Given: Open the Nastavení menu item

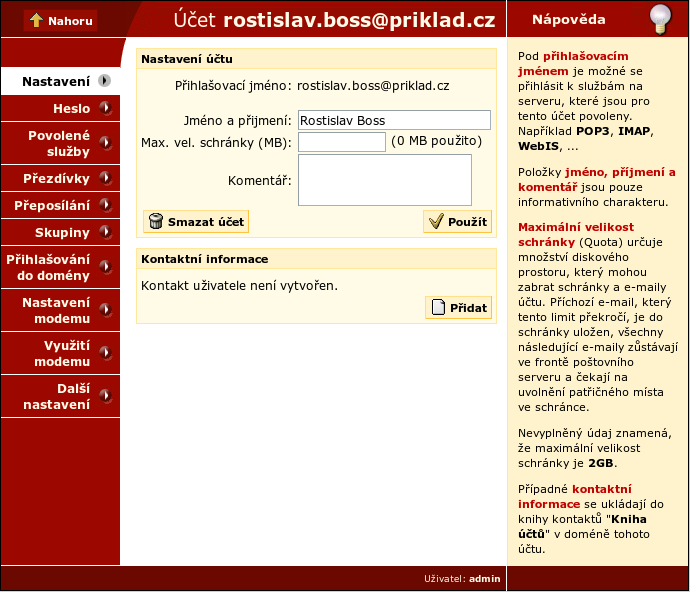Looking at the screenshot, I should (x=60, y=81).
